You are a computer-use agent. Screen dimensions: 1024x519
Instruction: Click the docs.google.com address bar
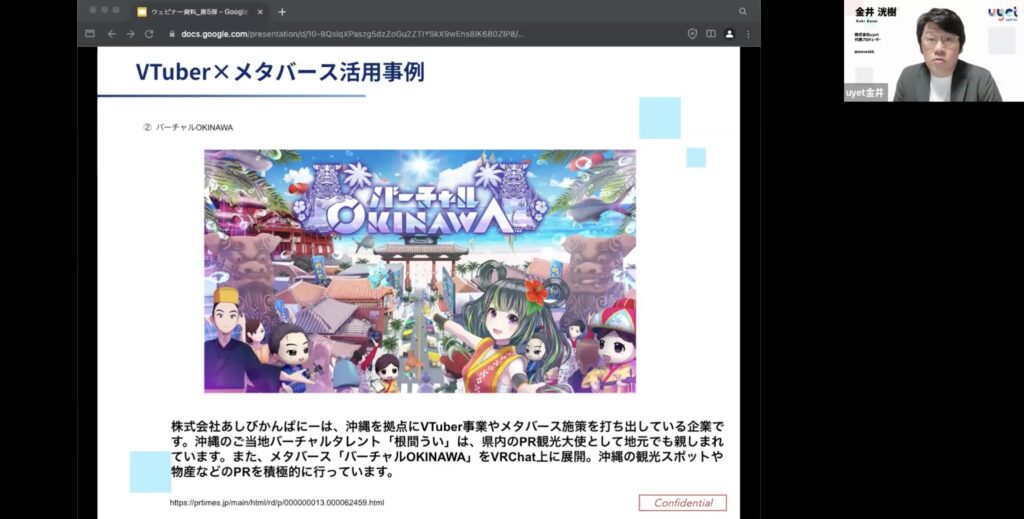pyautogui.click(x=353, y=34)
